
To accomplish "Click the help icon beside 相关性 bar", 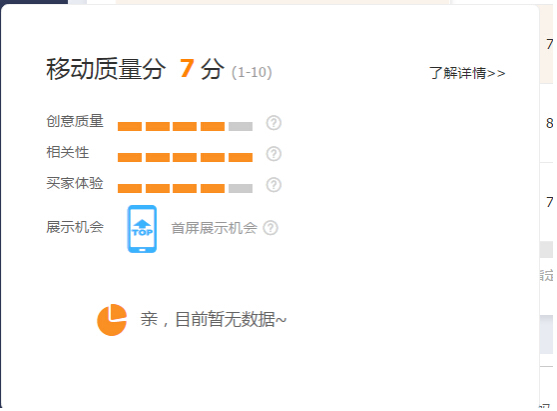I will [x=274, y=154].
